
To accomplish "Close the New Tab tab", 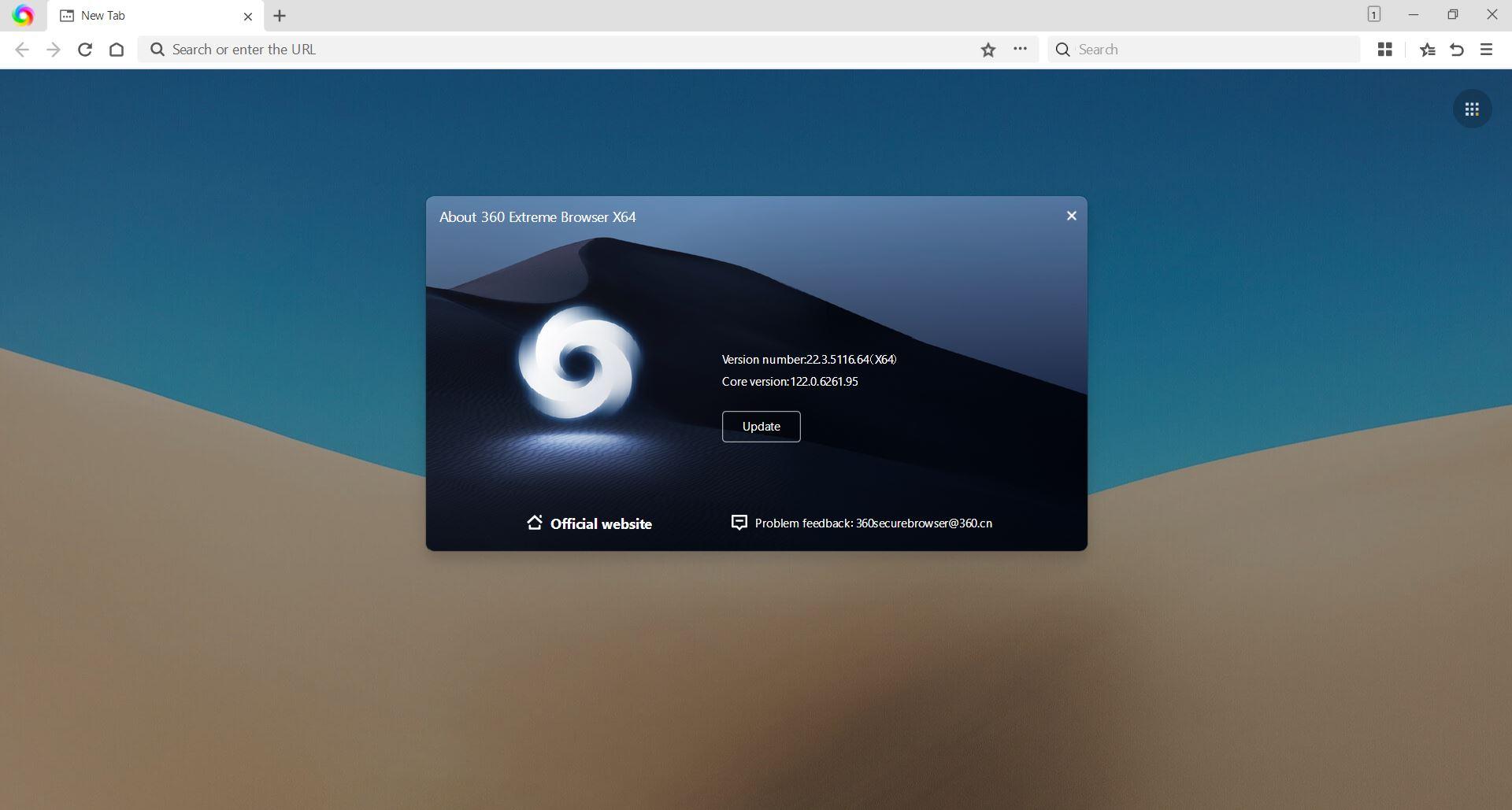I will pos(248,16).
